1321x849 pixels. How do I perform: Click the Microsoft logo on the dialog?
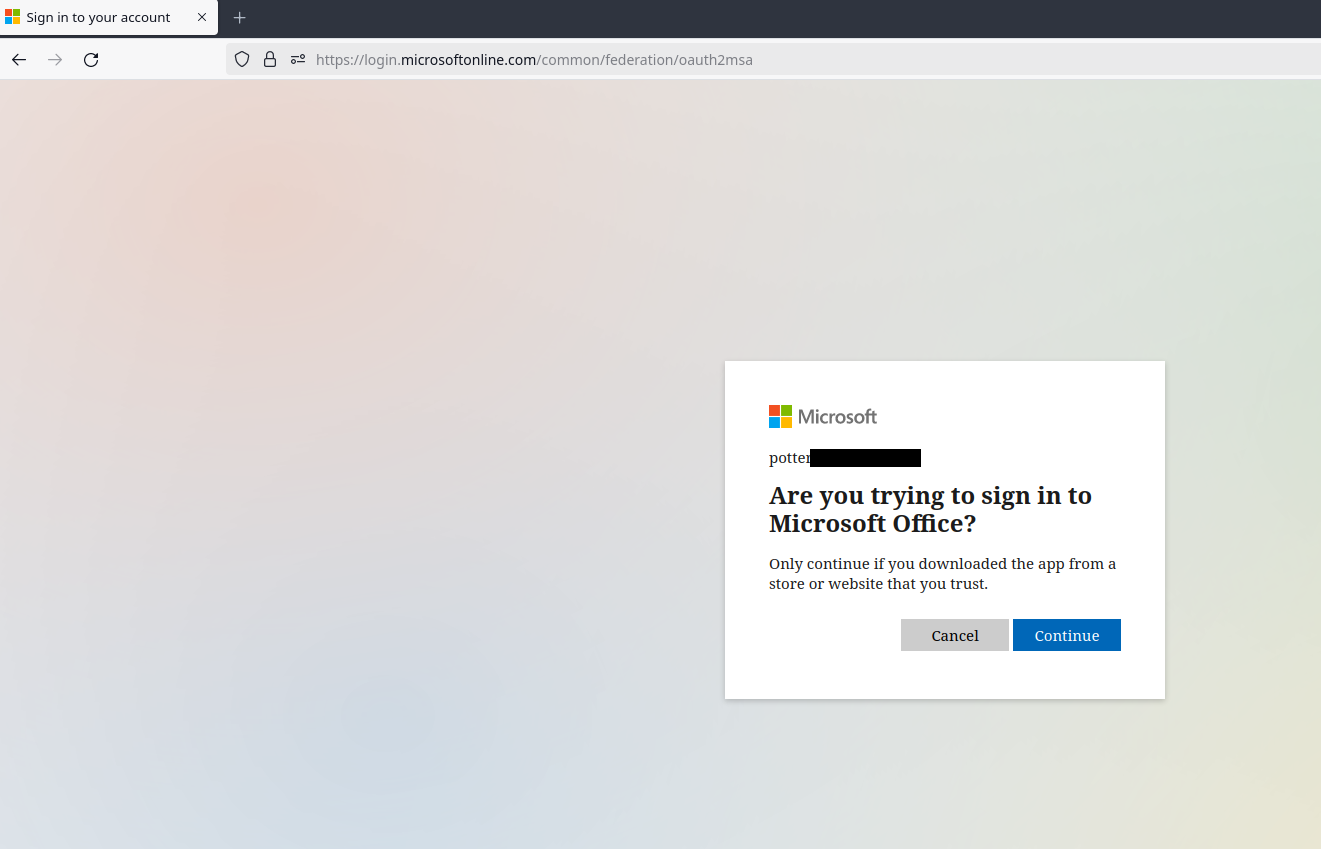[822, 416]
